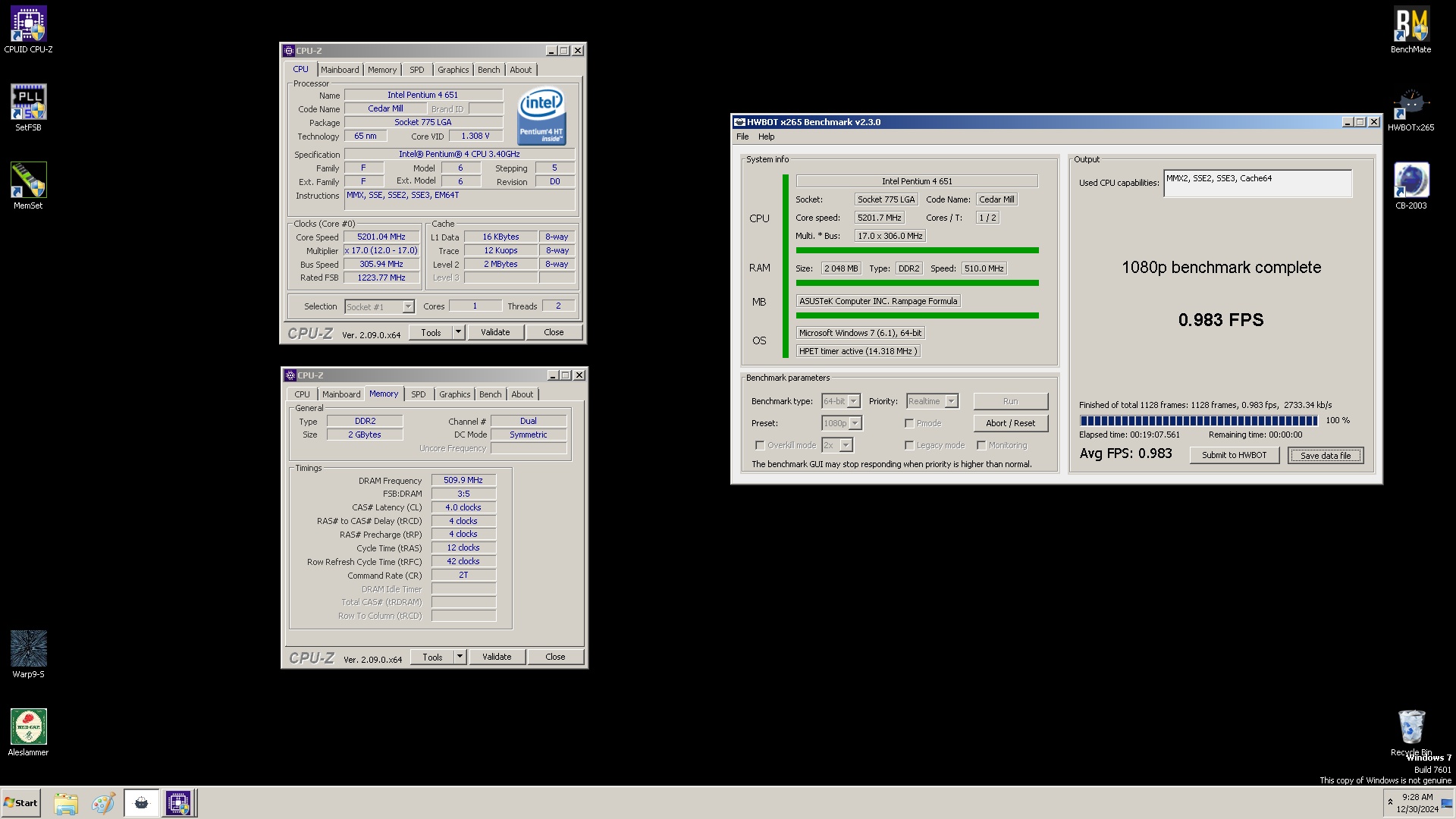Viewport: 1456px width, 819px height.
Task: Click the Core Speed 5201.04 MHz field
Action: (381, 237)
